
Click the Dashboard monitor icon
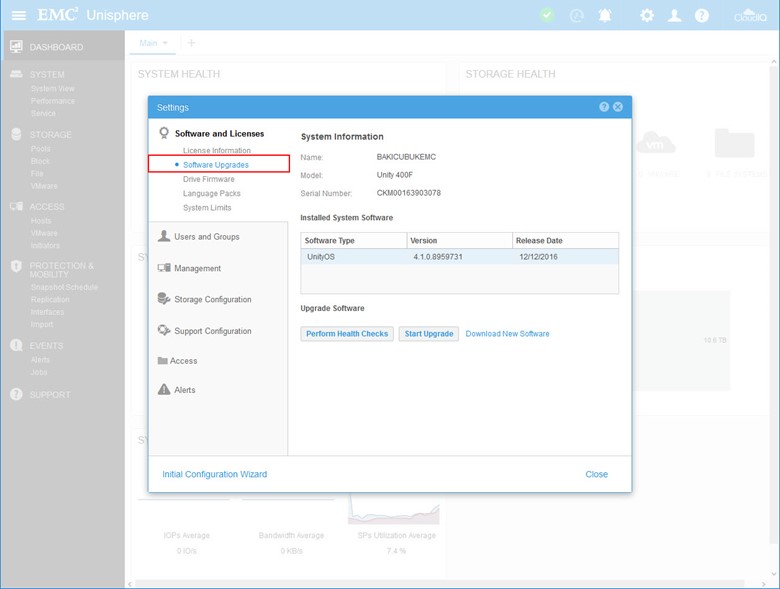pos(16,47)
